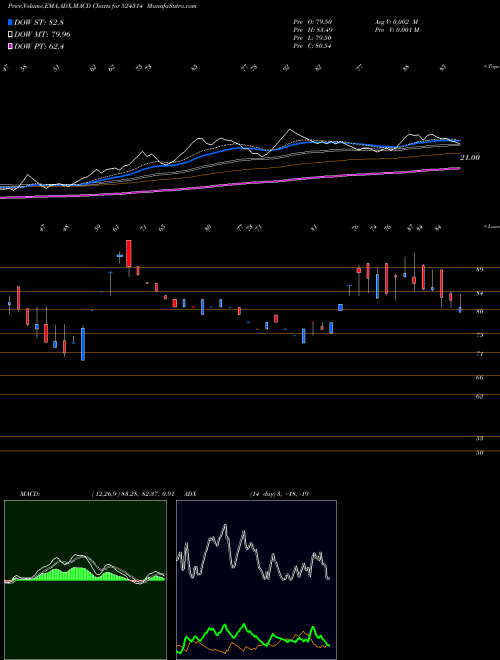This screenshot has height=660, width=500.
Task: Click the tall blue candlestick at the lowest price
Action: click(83, 344)
